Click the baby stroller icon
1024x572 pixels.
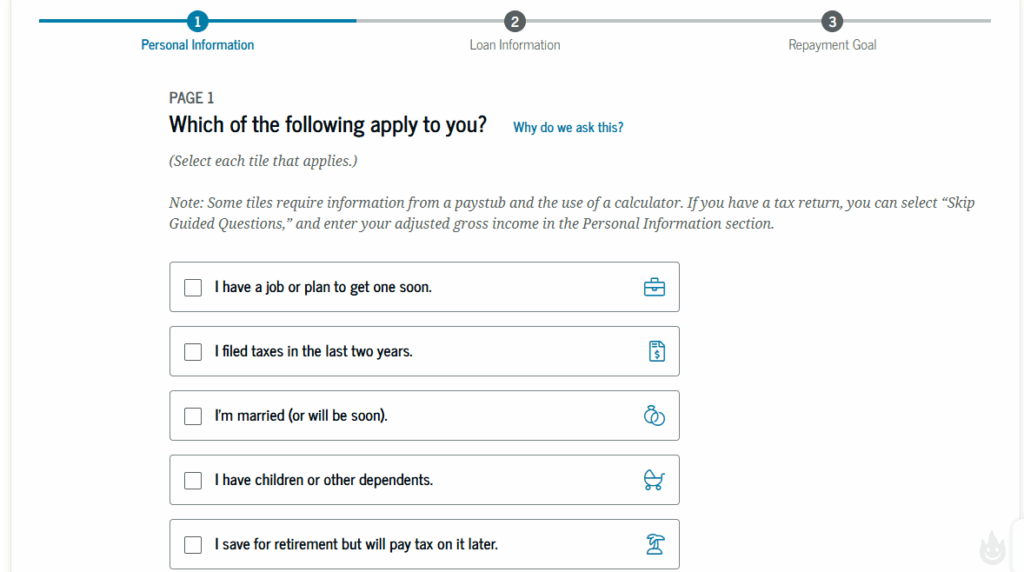point(654,480)
